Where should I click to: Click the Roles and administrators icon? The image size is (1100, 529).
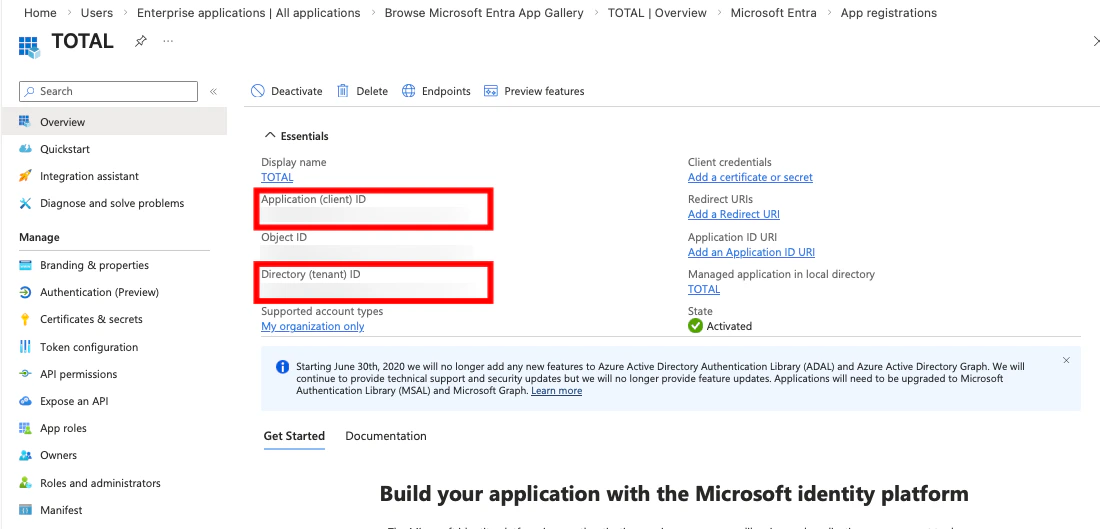(x=25, y=483)
